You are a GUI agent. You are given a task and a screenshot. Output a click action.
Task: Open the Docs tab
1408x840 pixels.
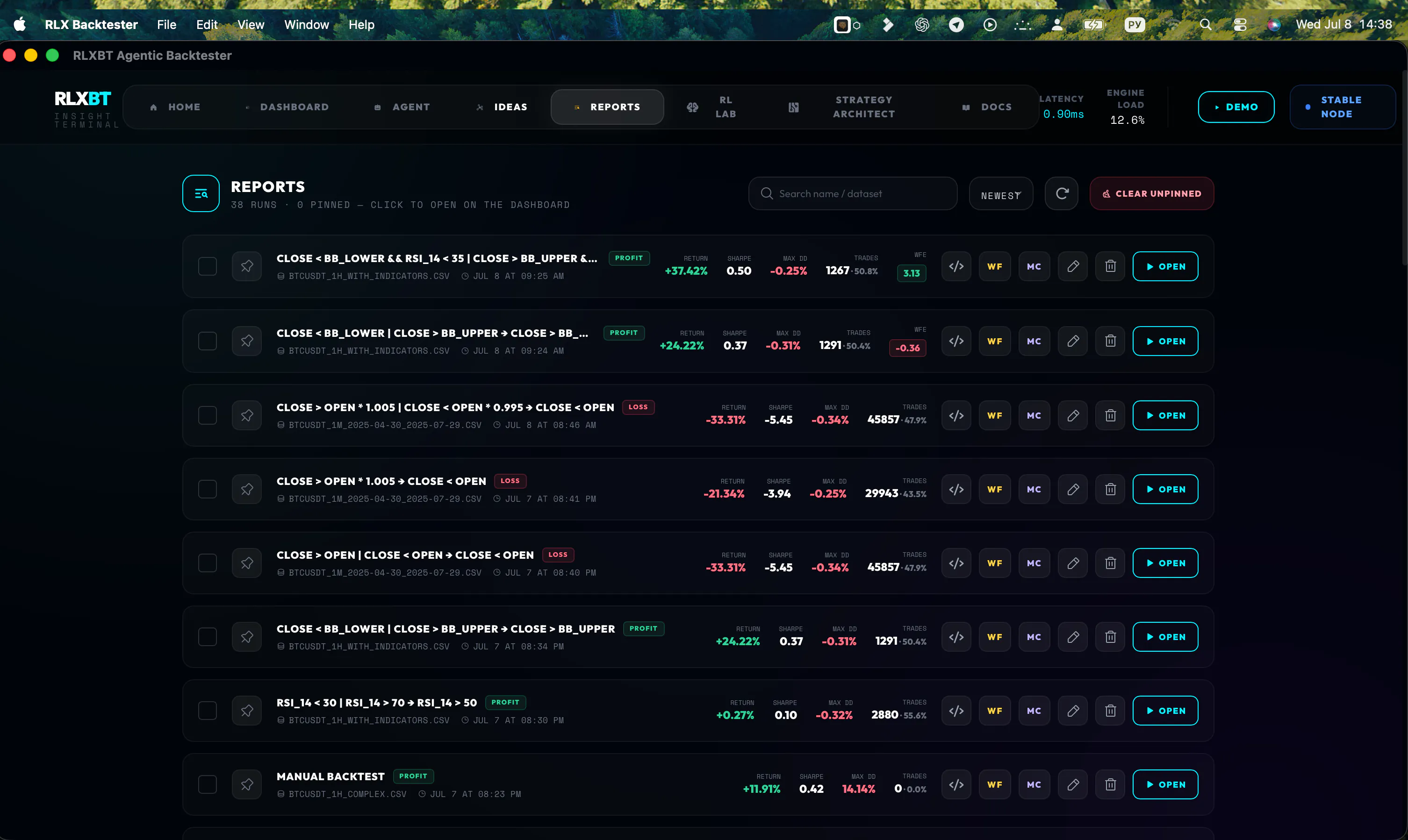tap(987, 107)
